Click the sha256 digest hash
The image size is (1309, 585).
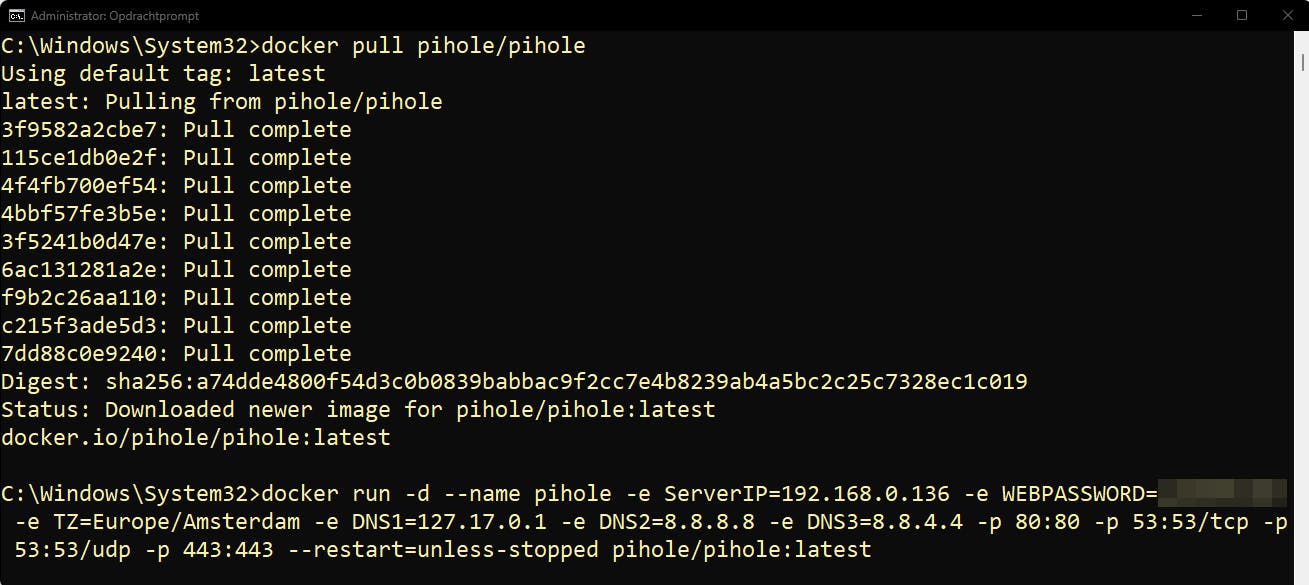[566, 382]
